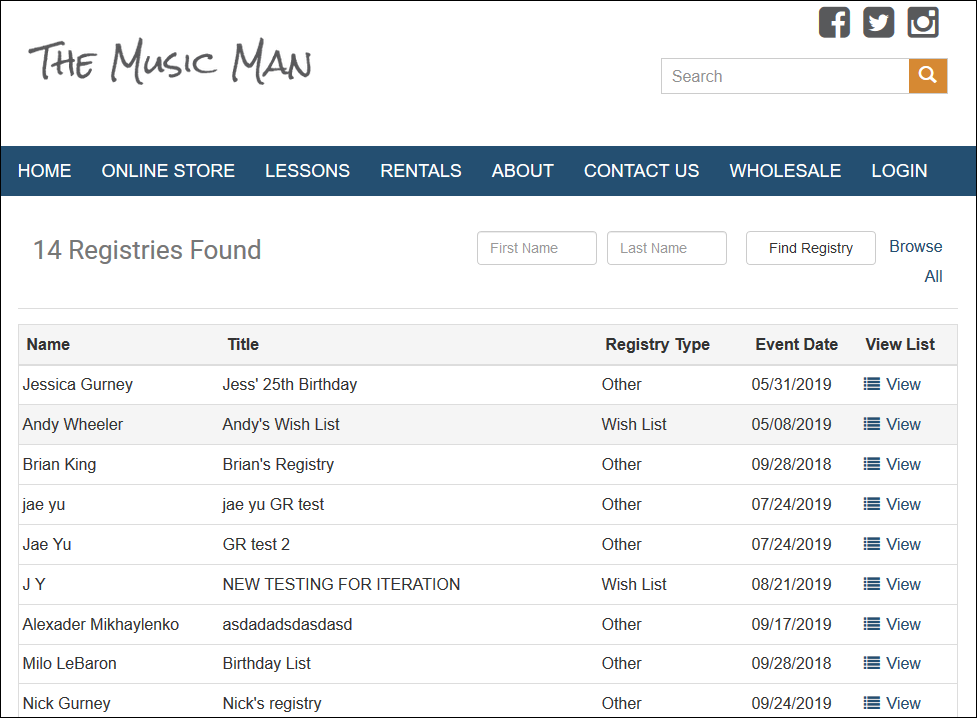Click the Browse All link
The width and height of the screenshot is (977, 718).
(x=916, y=261)
